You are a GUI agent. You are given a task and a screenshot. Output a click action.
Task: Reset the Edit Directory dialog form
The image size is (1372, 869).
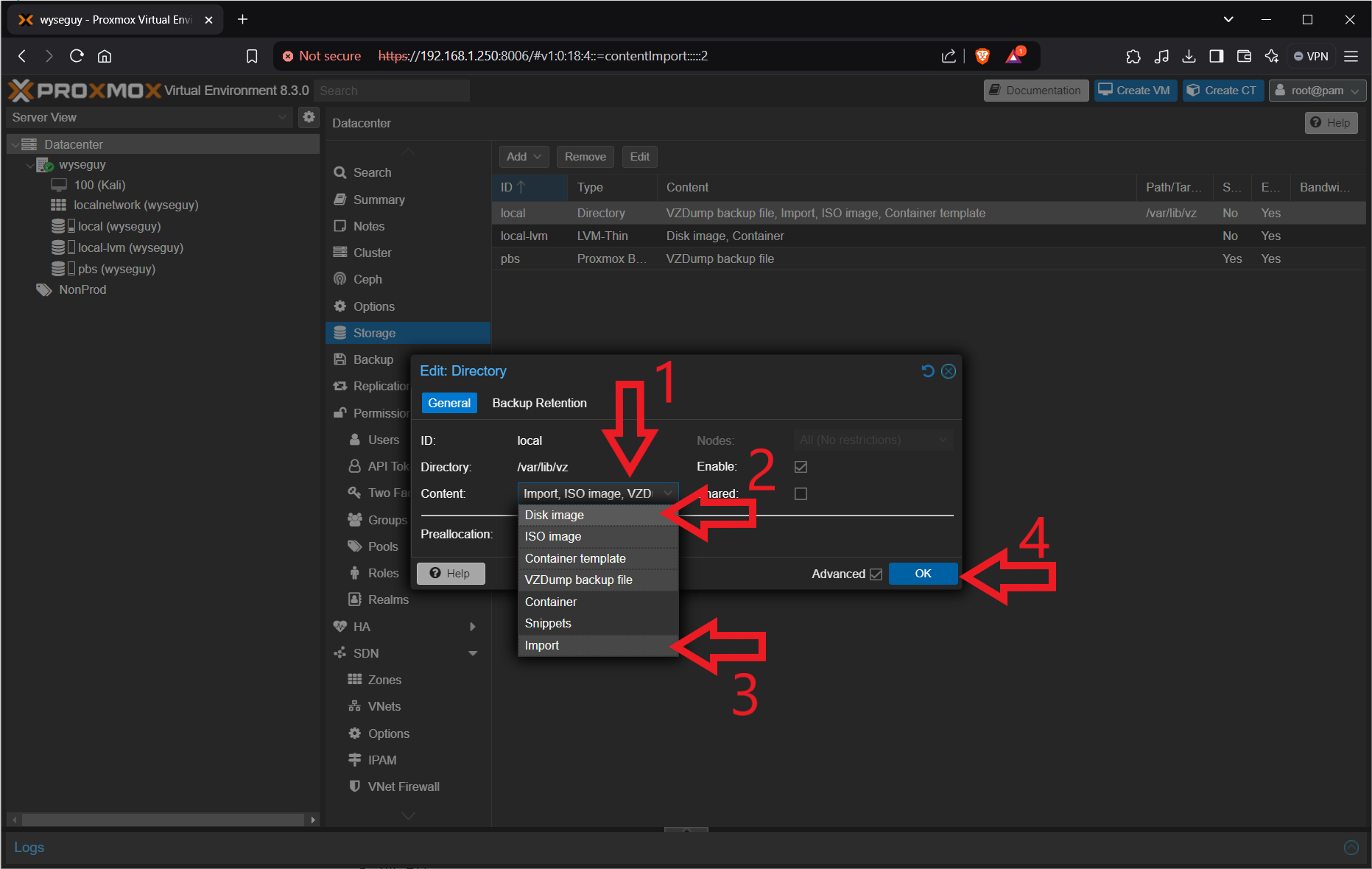(928, 371)
